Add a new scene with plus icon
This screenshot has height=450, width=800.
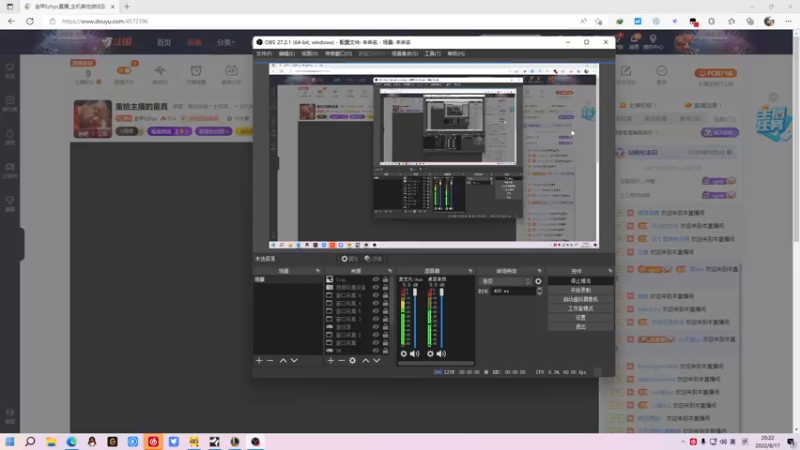(x=259, y=361)
